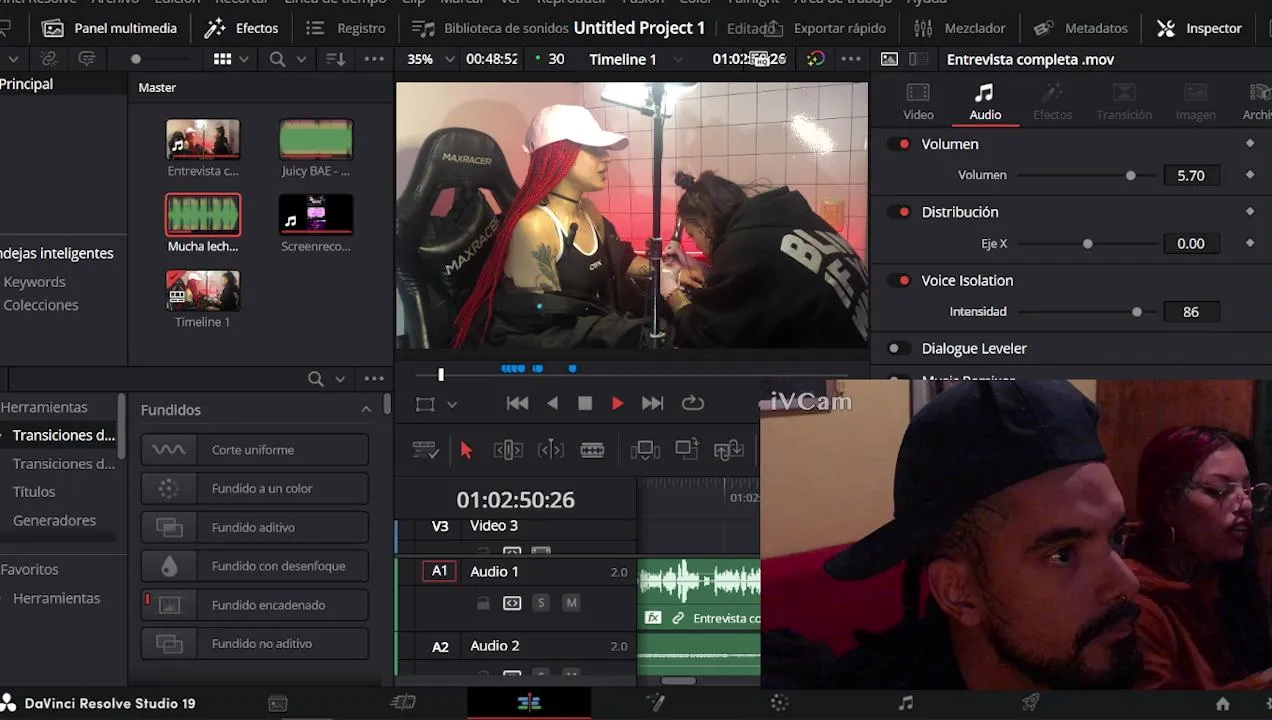Select the arrow Selection tool in timeline toolbar
This screenshot has width=1272, height=720.
click(466, 450)
